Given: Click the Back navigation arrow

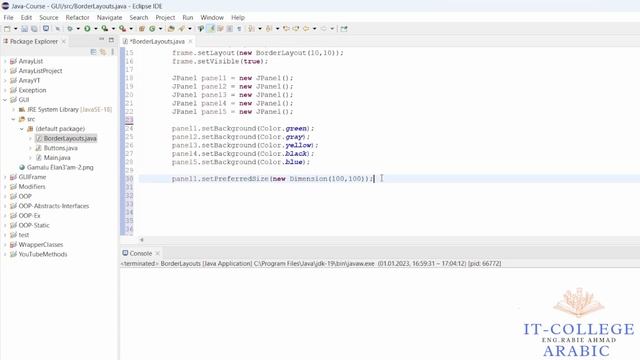Looking at the screenshot, I should (x=306, y=29).
